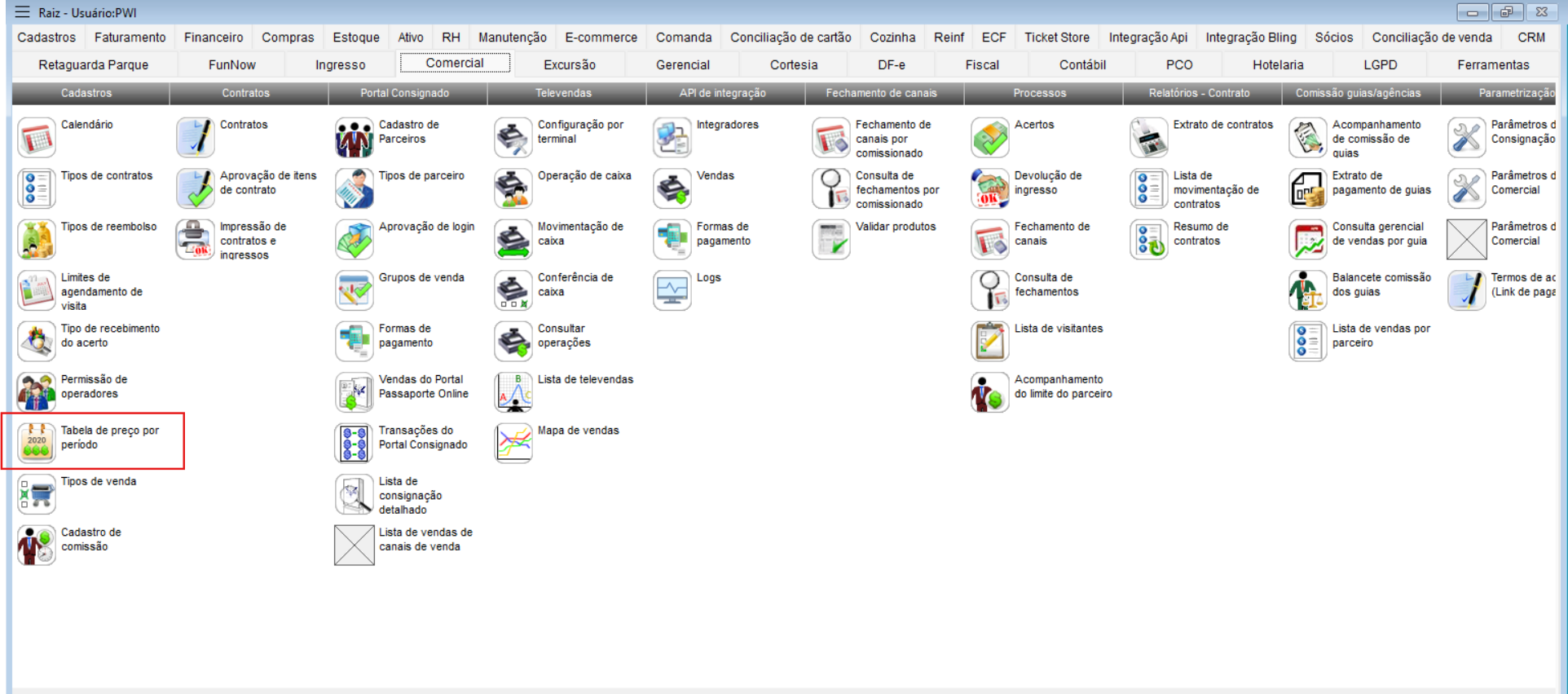Open the Calendário icon
This screenshot has width=1568, height=694.
click(x=37, y=138)
